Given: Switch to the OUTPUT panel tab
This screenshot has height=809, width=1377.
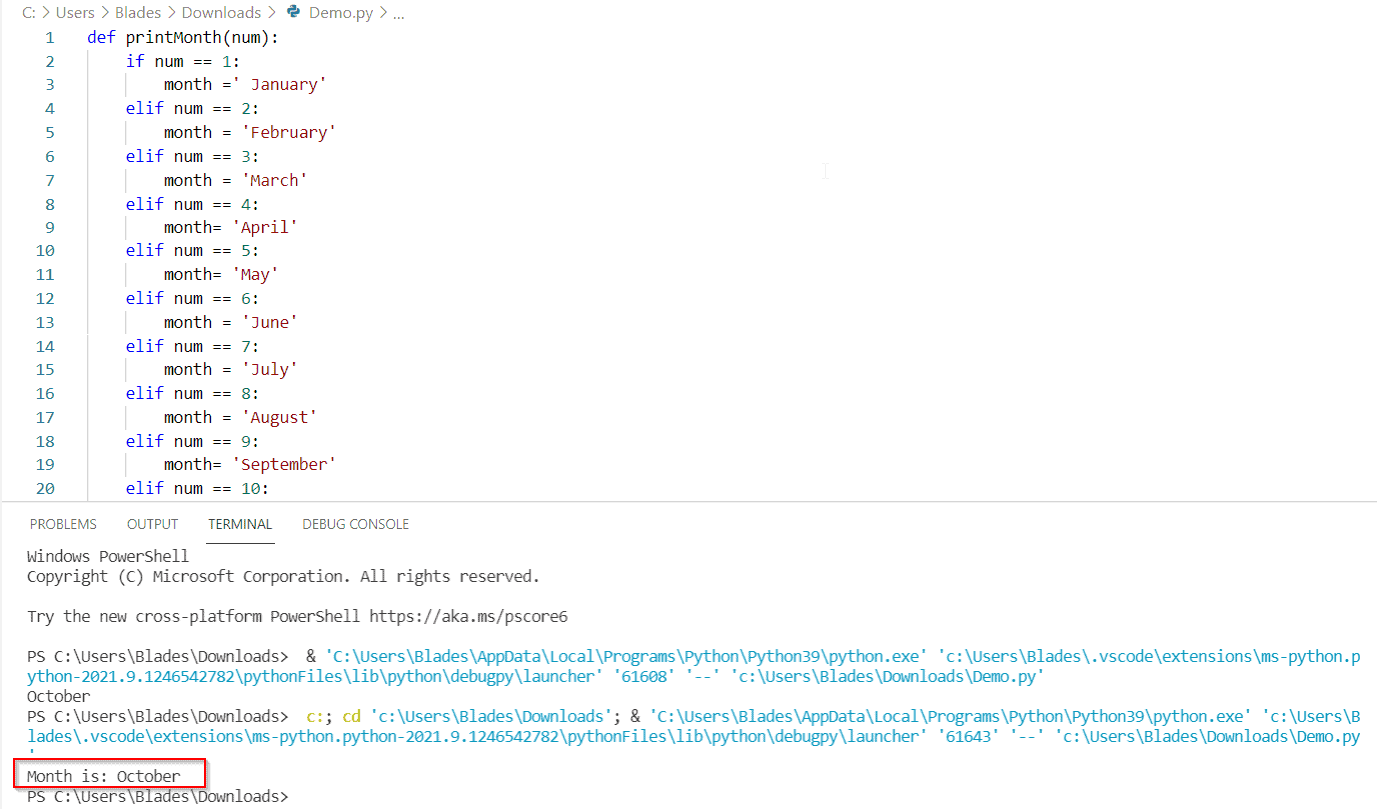Looking at the screenshot, I should [x=152, y=524].
